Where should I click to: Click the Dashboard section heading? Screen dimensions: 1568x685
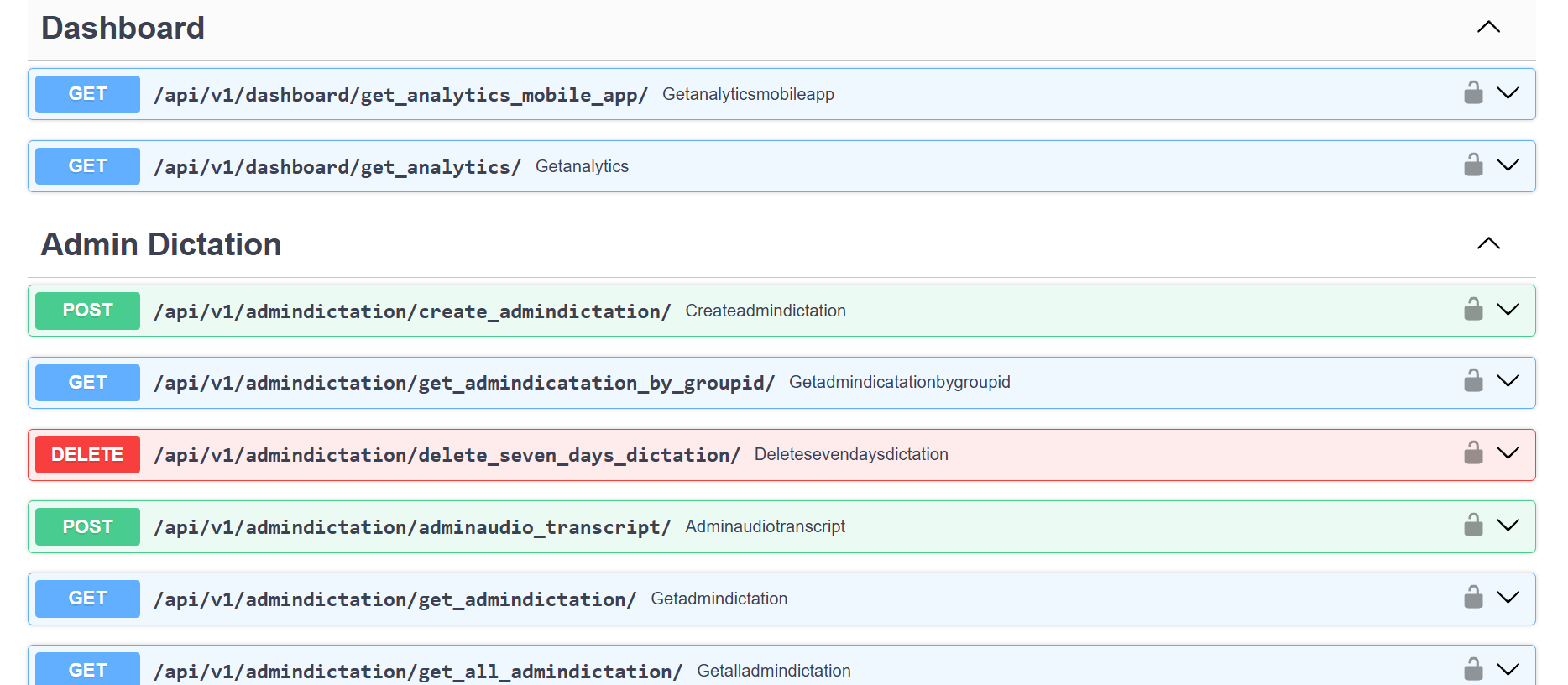click(x=123, y=28)
